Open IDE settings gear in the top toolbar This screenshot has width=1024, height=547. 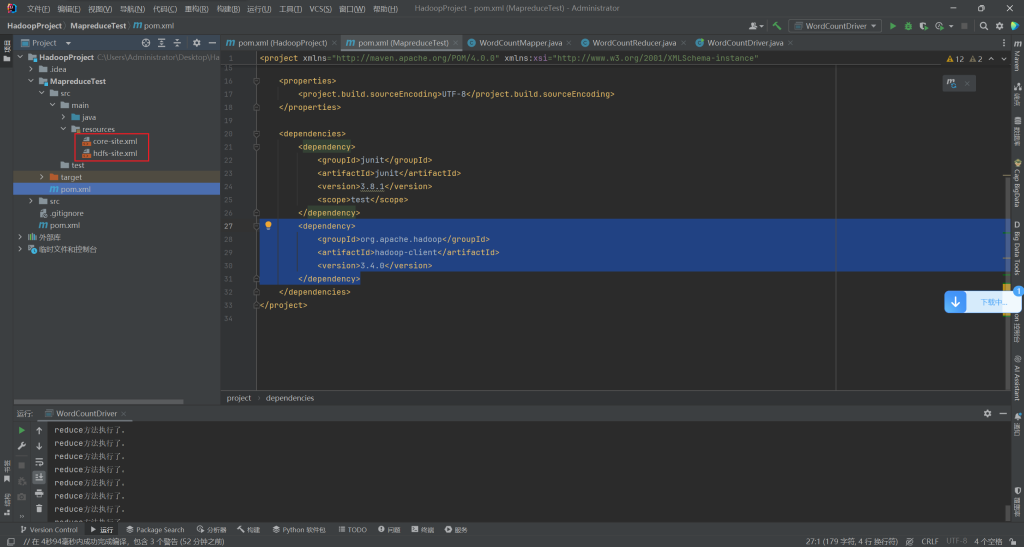pos(999,26)
